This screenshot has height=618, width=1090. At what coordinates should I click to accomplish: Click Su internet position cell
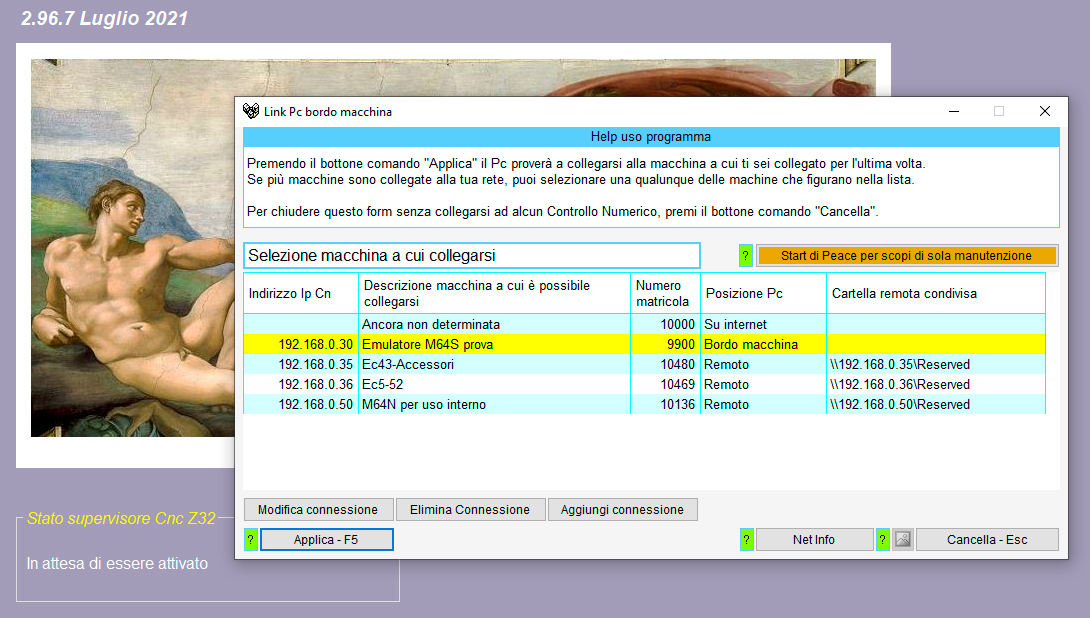763,324
